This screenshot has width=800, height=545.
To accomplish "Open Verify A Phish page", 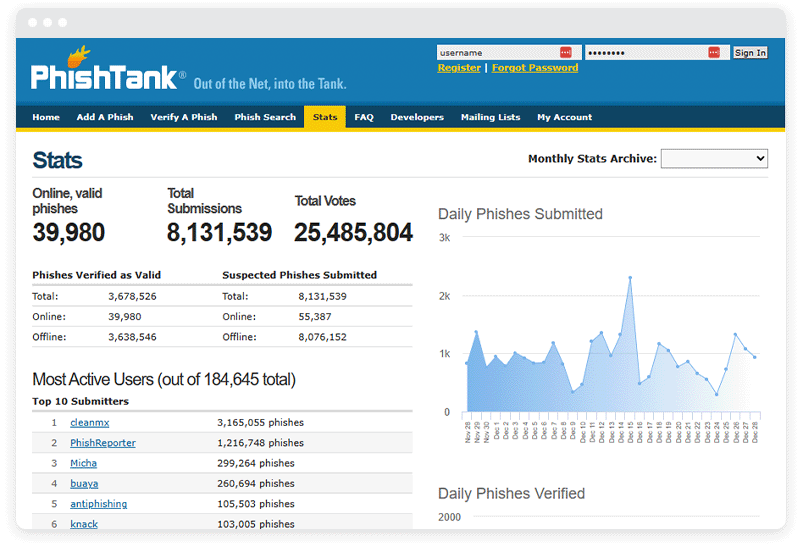I will coord(184,117).
